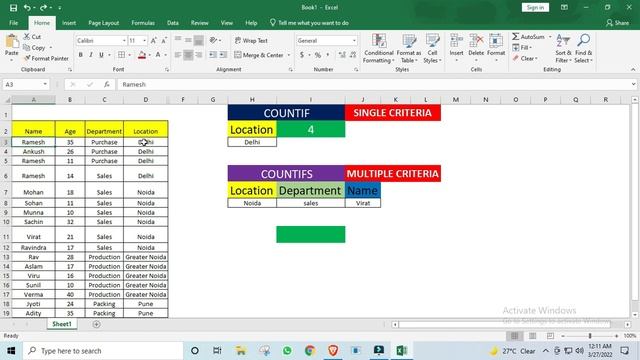640x360 pixels.
Task: Toggle middle vertical align
Action: point(188,40)
